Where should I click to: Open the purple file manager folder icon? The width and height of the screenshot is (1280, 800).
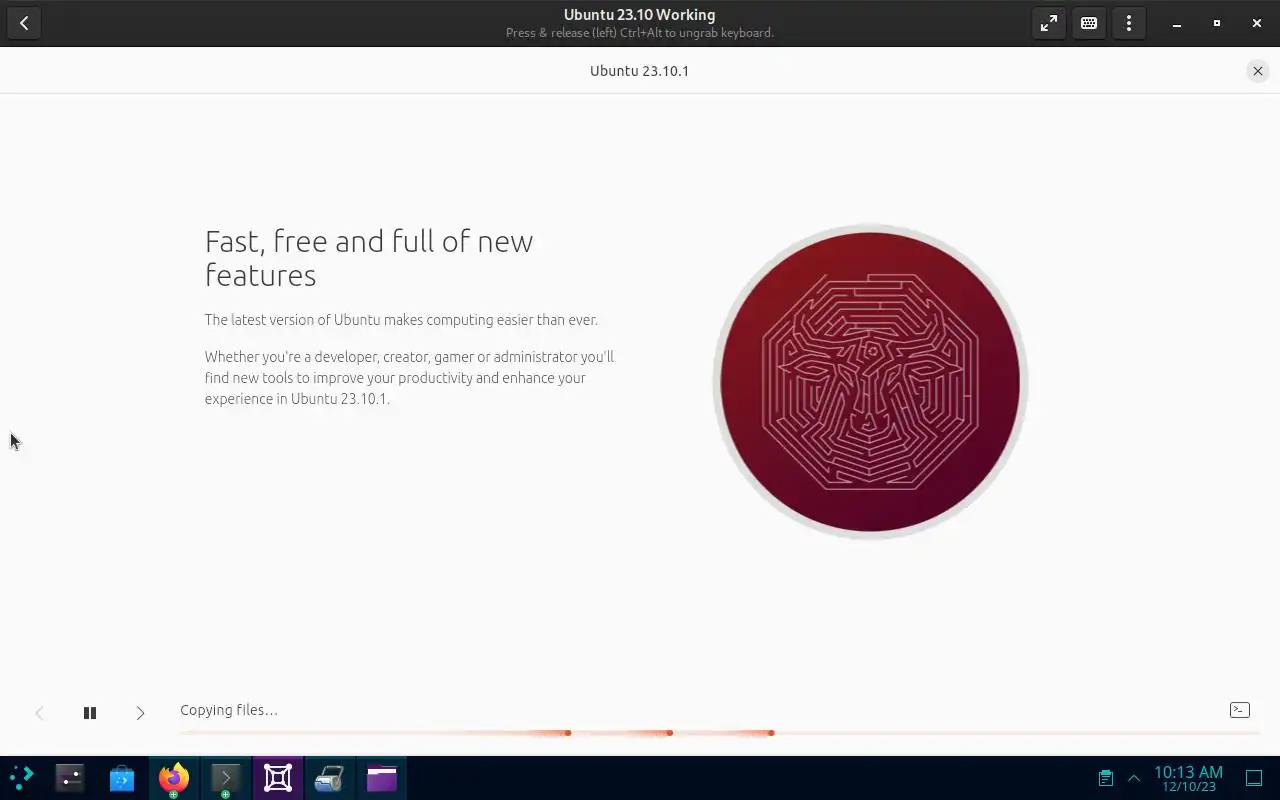[x=382, y=778]
